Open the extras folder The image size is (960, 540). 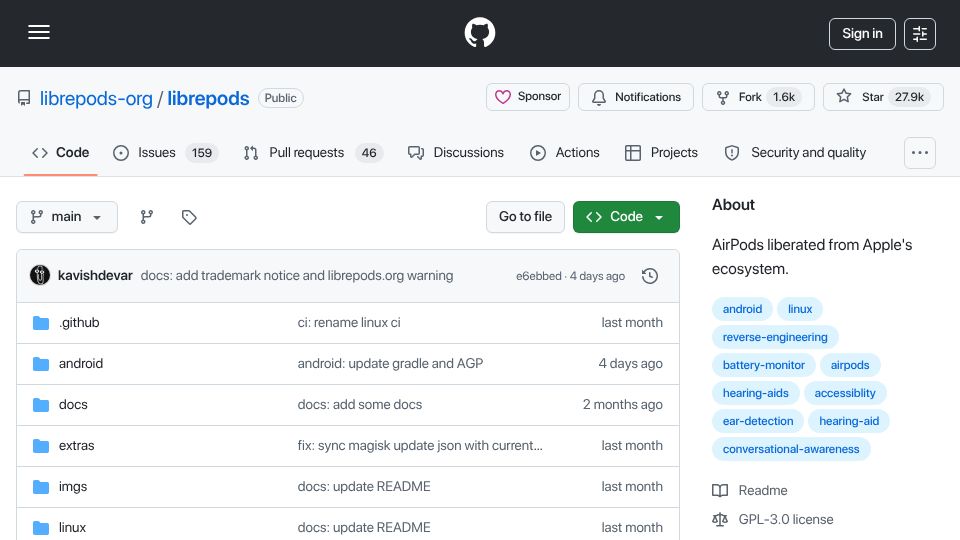[77, 446]
